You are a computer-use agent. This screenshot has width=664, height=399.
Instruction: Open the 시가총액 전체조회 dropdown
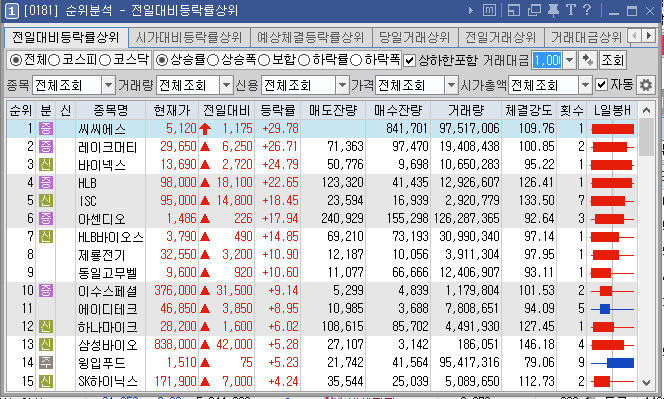click(x=585, y=86)
